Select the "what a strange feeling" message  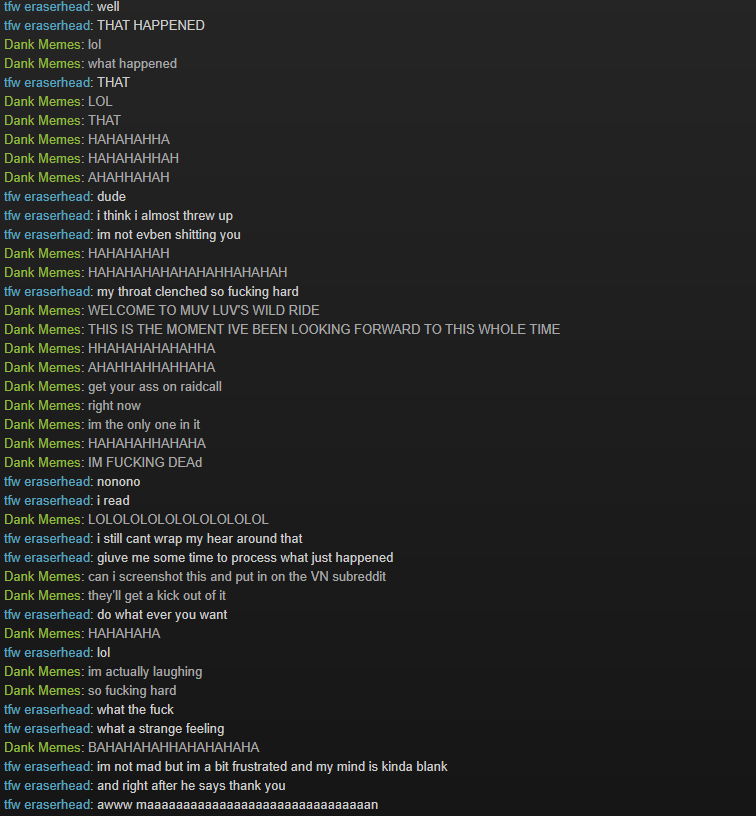click(160, 729)
